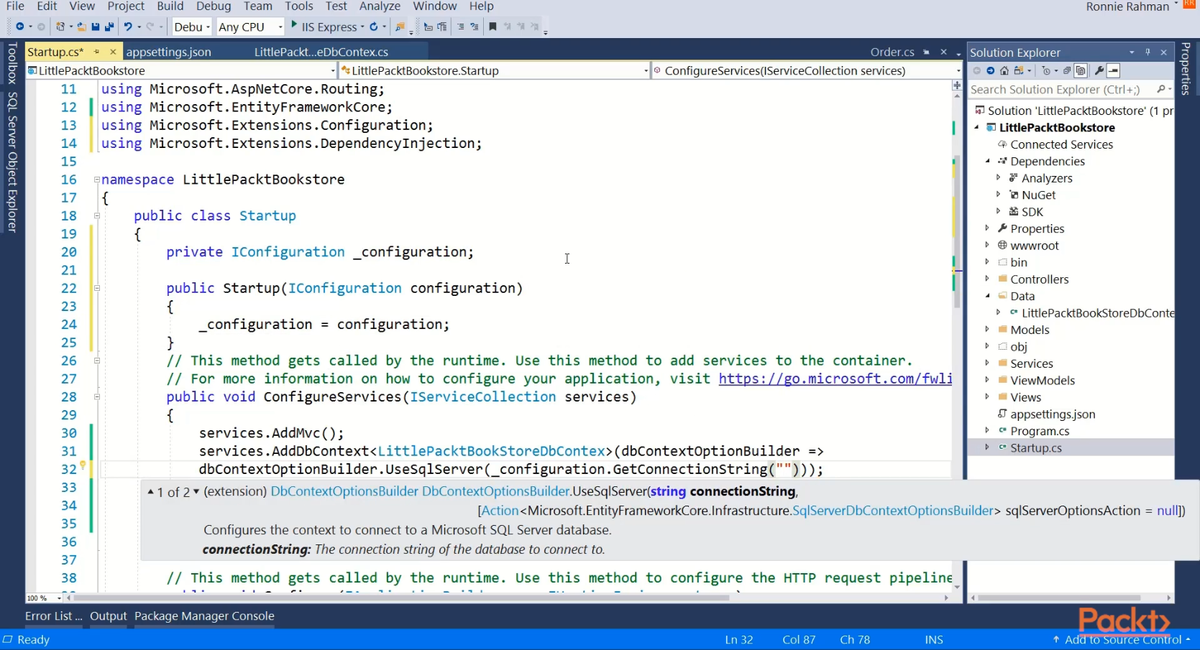The image size is (1200, 650).
Task: Open the ConfigureServices member dropdown
Action: pos(806,71)
